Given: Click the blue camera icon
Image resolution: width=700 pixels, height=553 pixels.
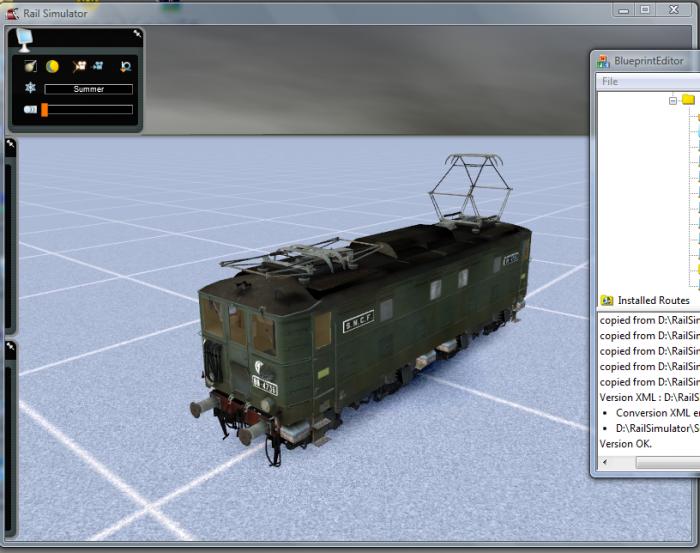Looking at the screenshot, I should [x=98, y=66].
